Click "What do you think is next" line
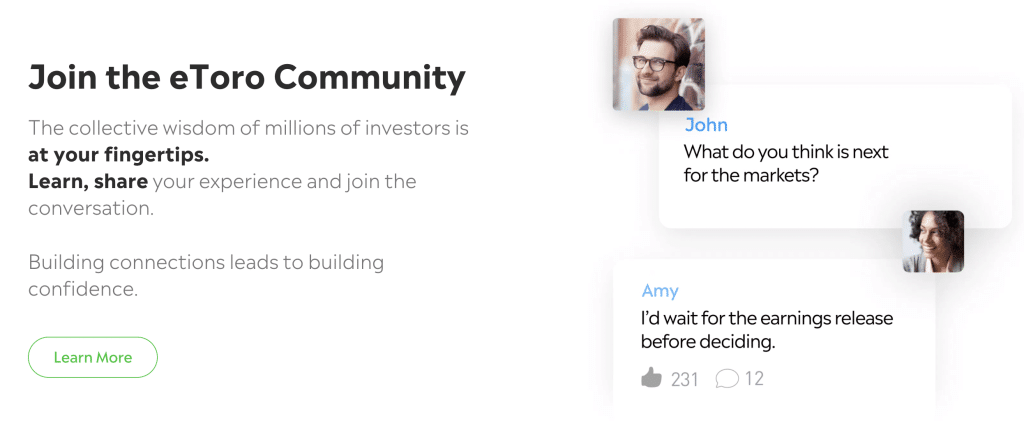 coord(786,152)
